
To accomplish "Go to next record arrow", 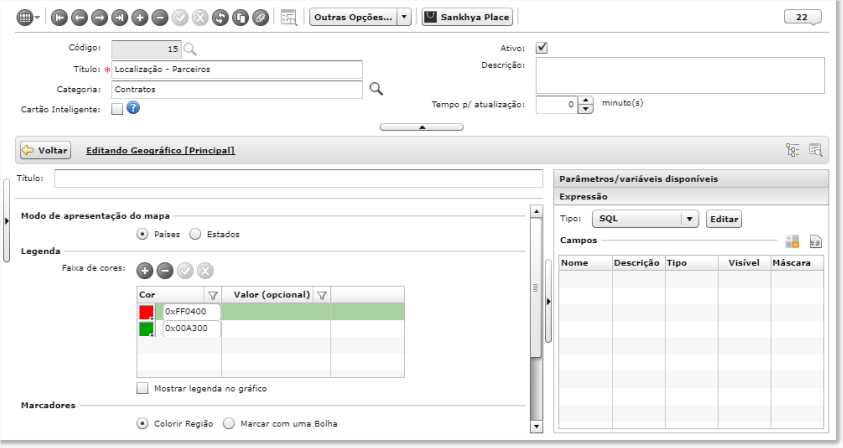I will (99, 18).
